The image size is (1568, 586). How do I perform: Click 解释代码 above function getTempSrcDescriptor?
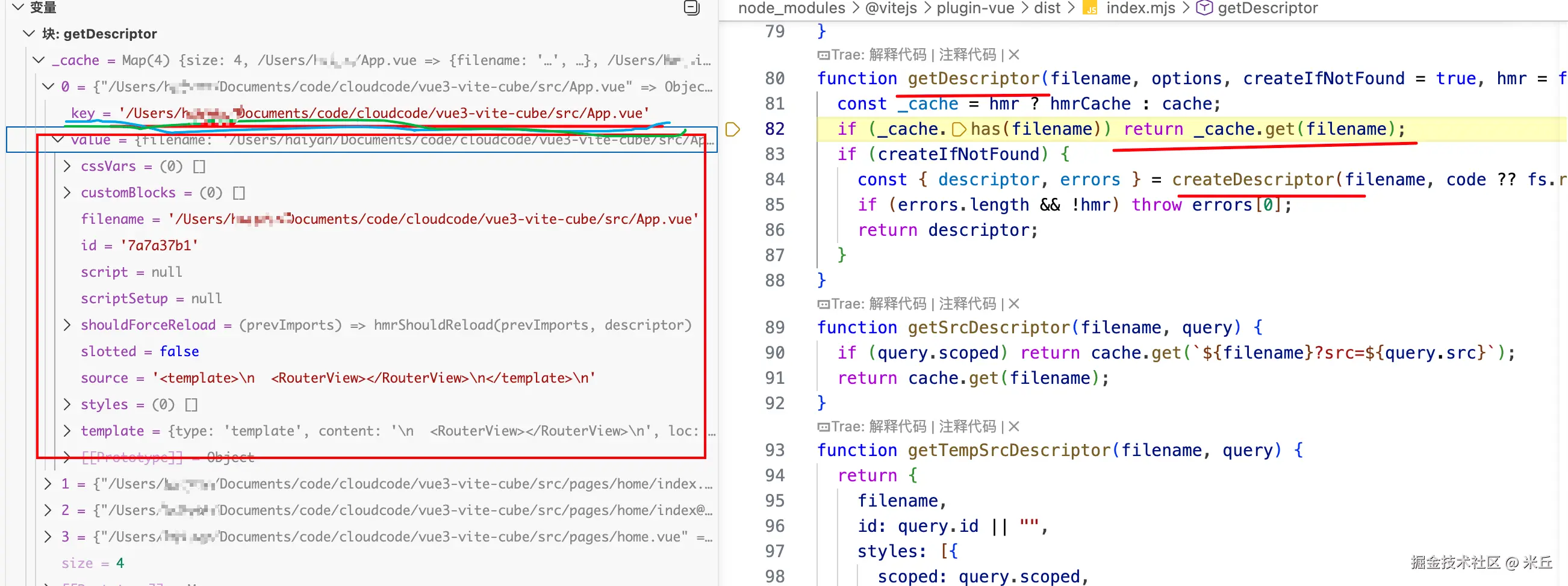897,427
